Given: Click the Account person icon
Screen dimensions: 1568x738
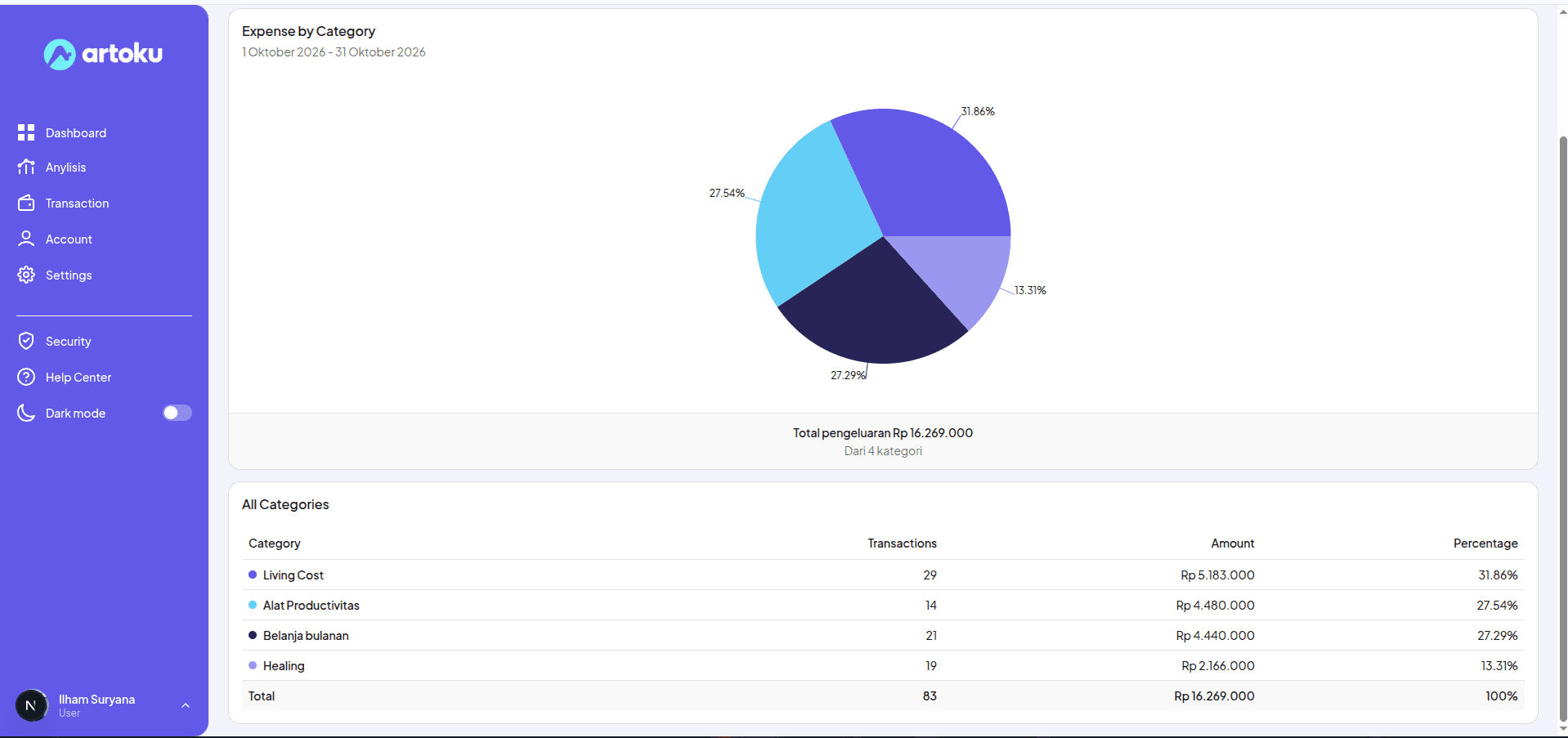Looking at the screenshot, I should pos(26,239).
